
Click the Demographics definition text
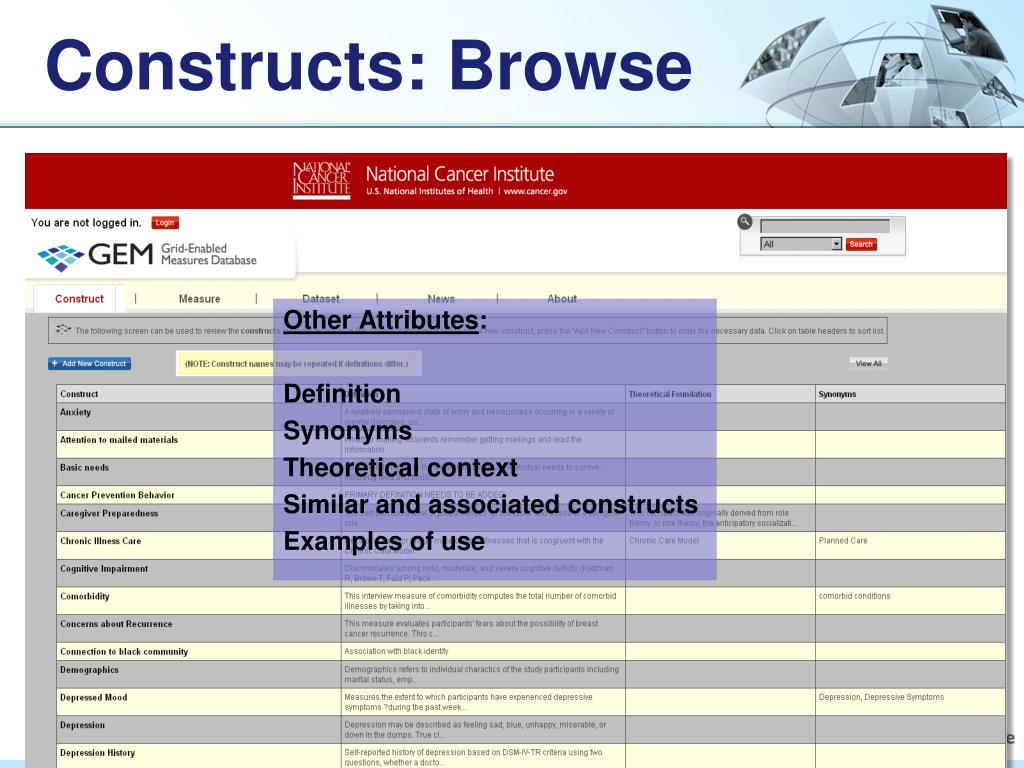[481, 675]
